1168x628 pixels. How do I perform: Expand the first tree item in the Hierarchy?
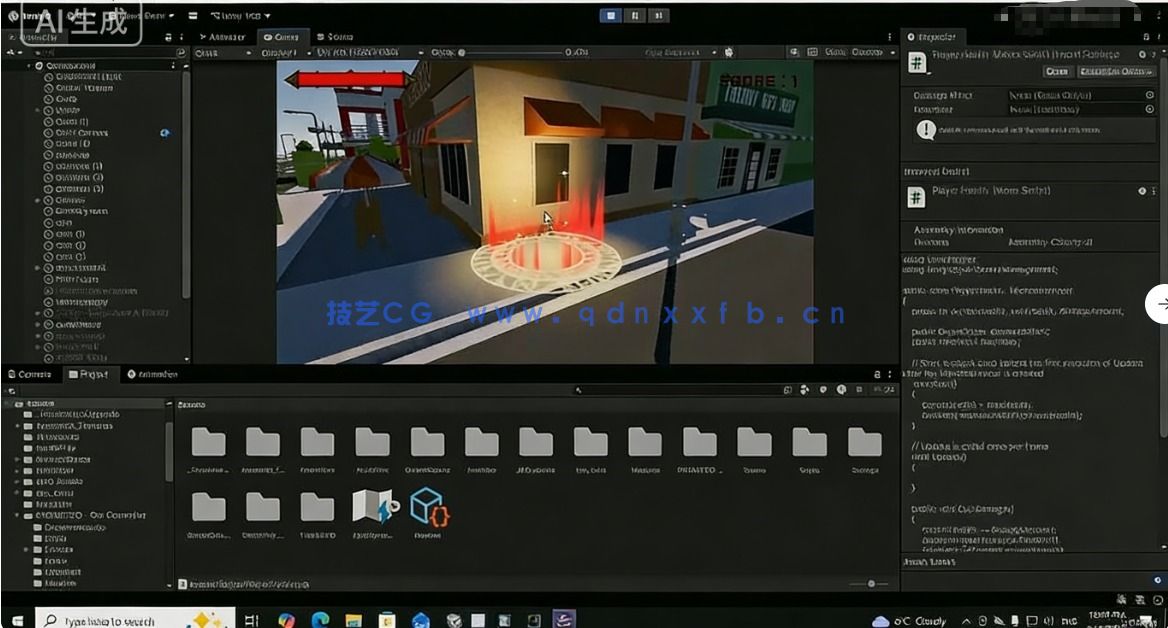click(x=28, y=66)
